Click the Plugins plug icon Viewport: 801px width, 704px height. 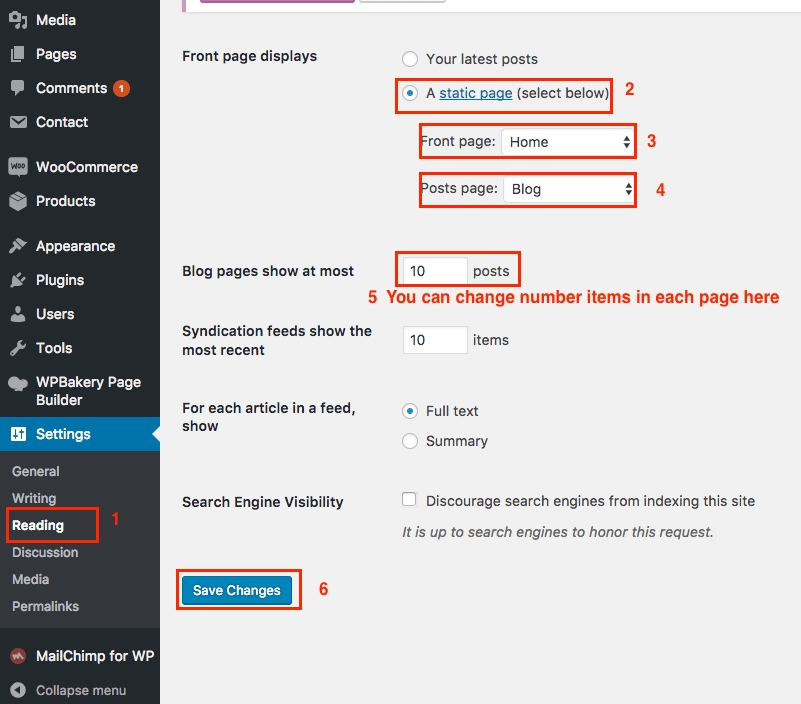coord(17,280)
